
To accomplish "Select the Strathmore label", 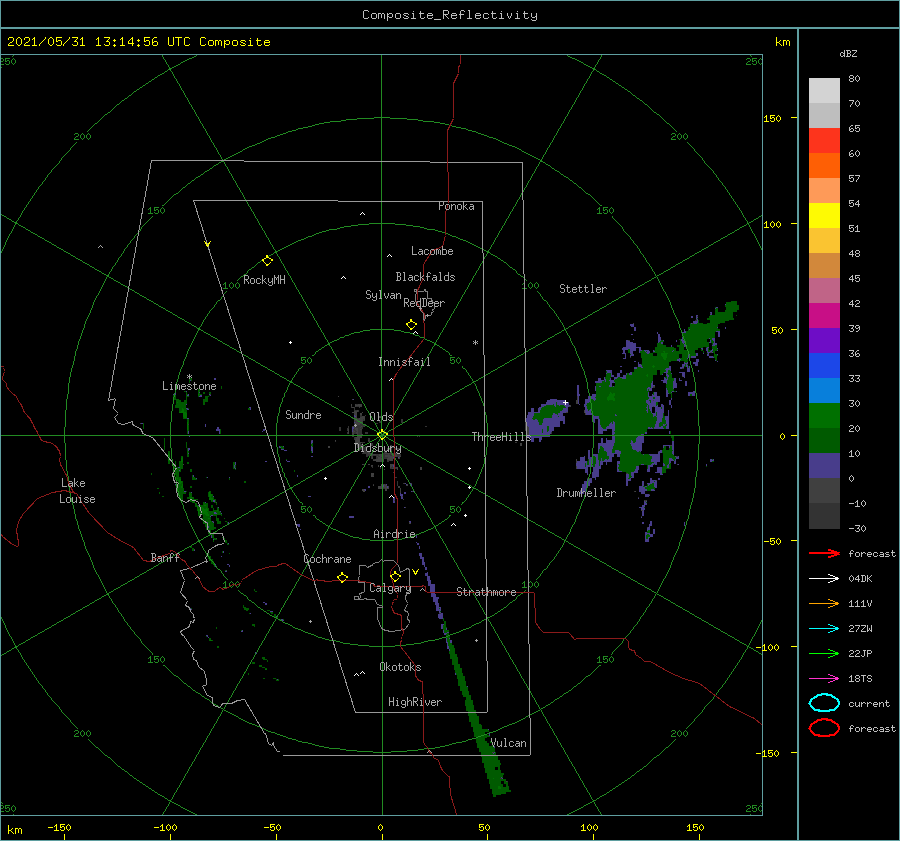I will [486, 592].
